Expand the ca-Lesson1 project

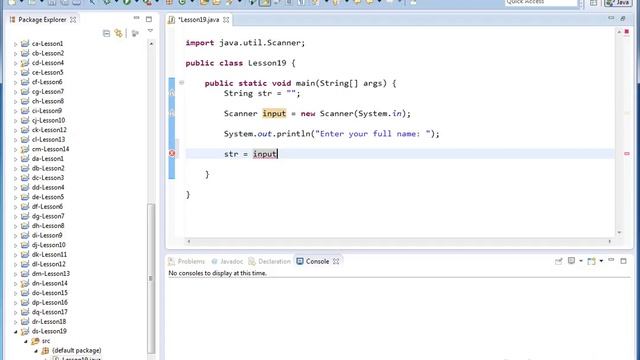coord(16,44)
